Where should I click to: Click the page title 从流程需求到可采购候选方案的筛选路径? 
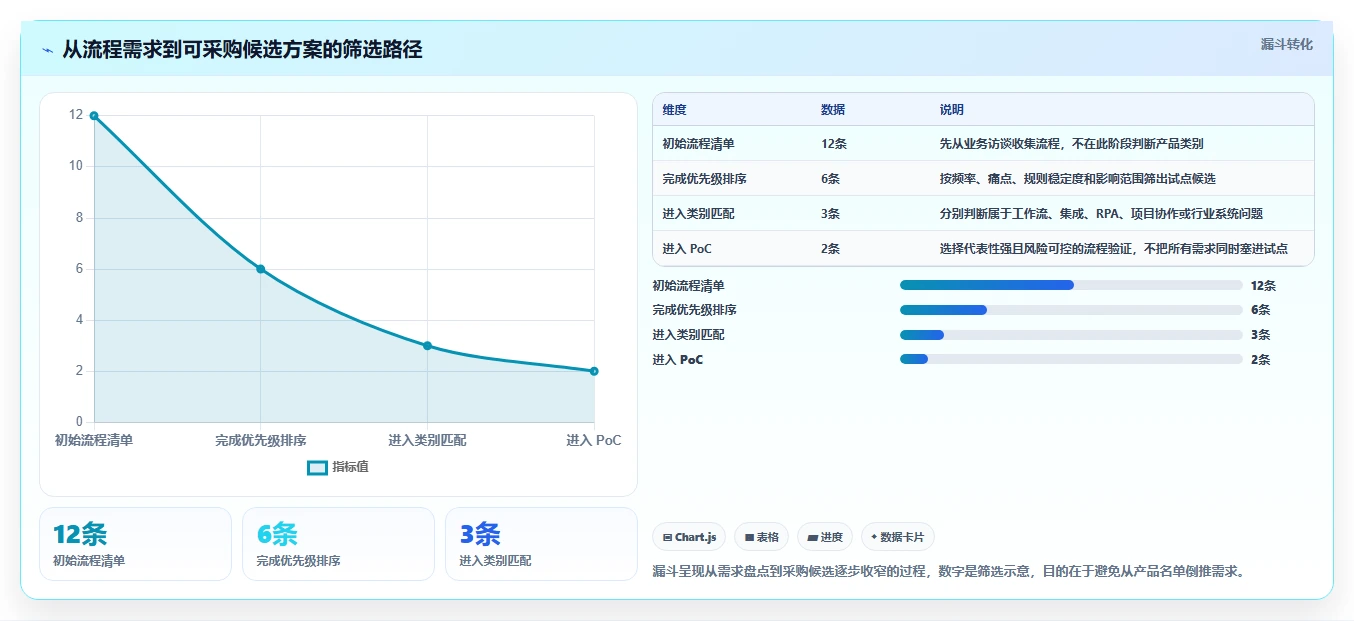243,50
